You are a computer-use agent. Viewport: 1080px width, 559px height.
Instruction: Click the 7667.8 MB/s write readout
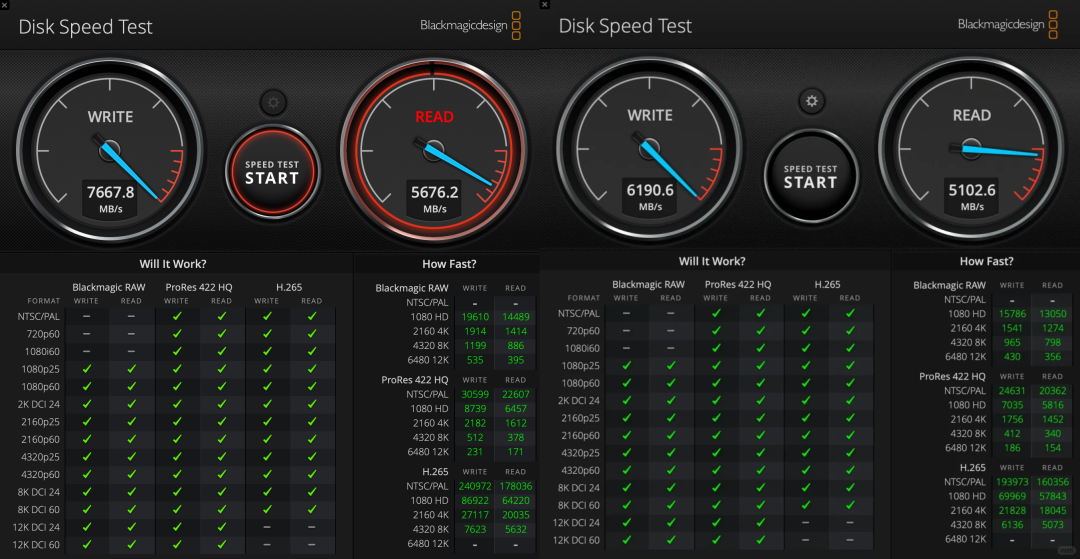coord(110,198)
